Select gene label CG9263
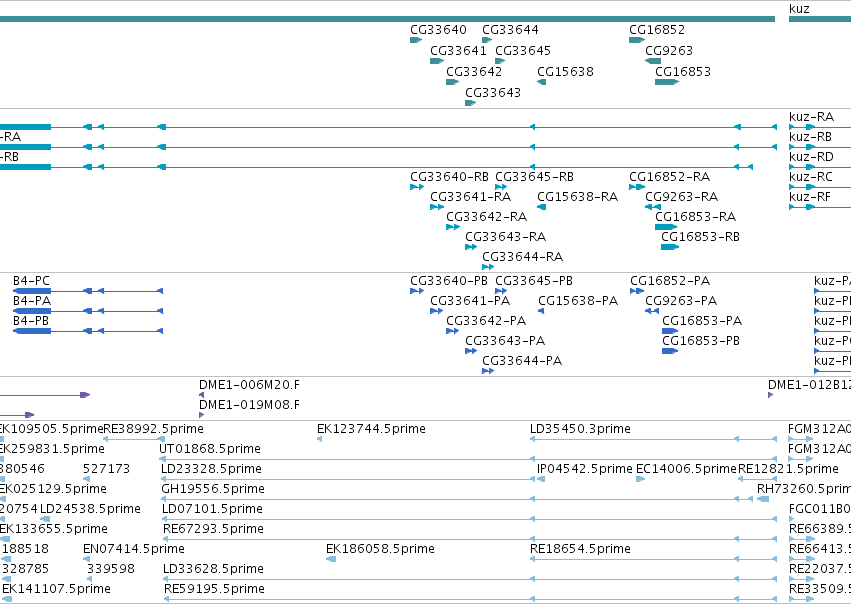 669,50
